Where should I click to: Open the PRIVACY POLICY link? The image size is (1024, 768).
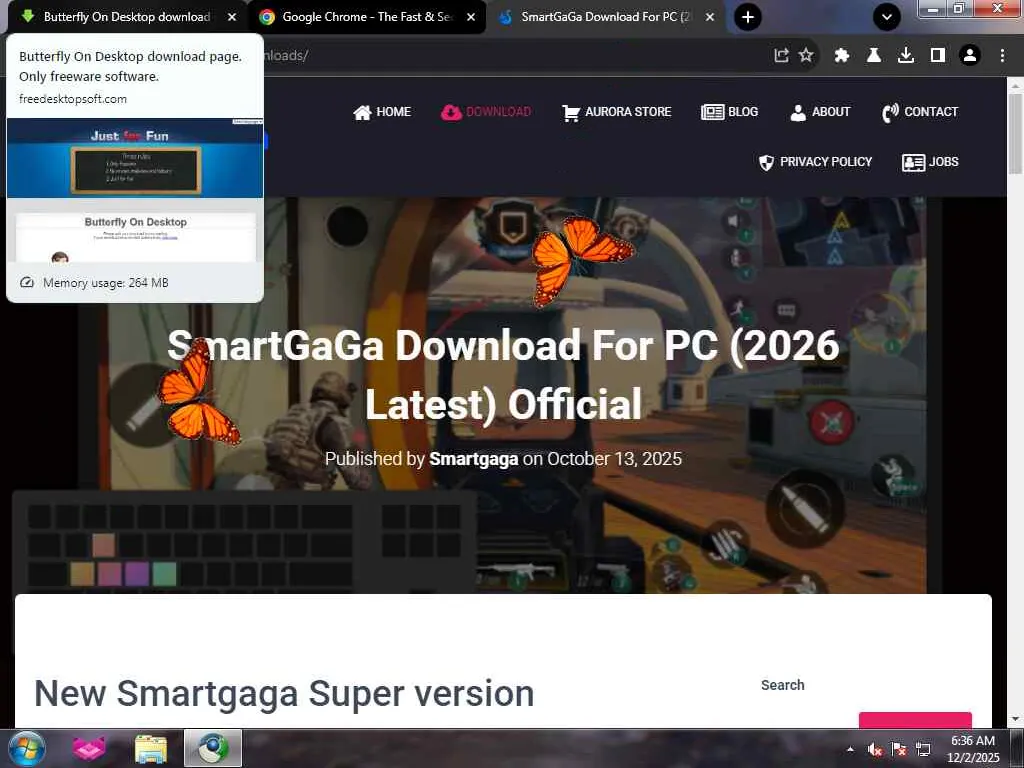click(x=815, y=162)
